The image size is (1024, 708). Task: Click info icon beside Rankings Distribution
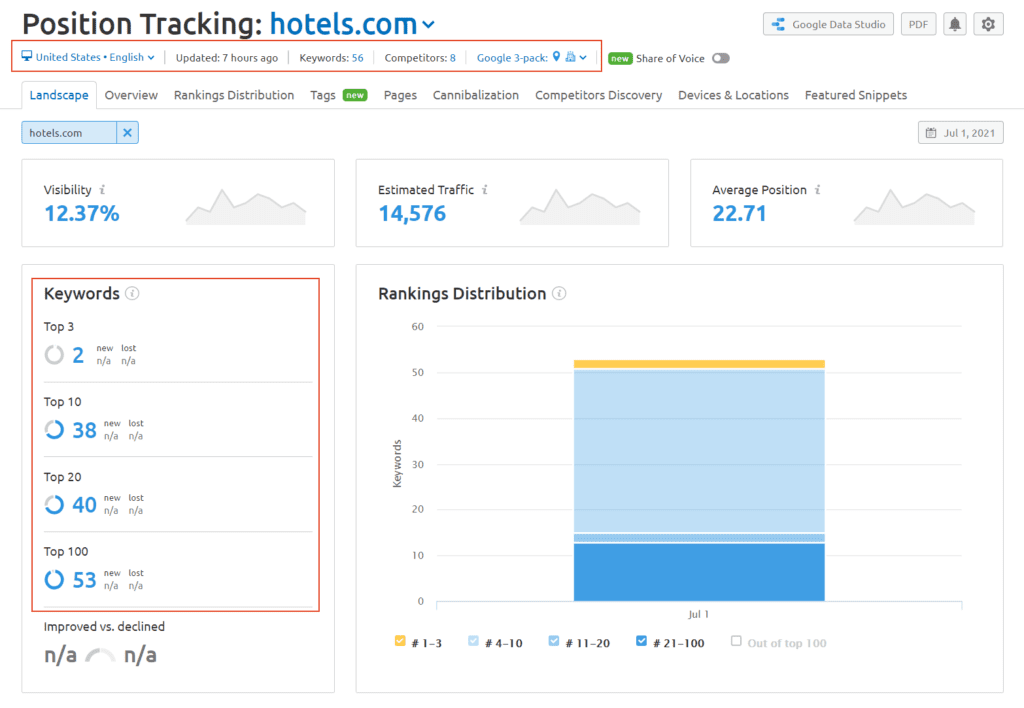(559, 293)
